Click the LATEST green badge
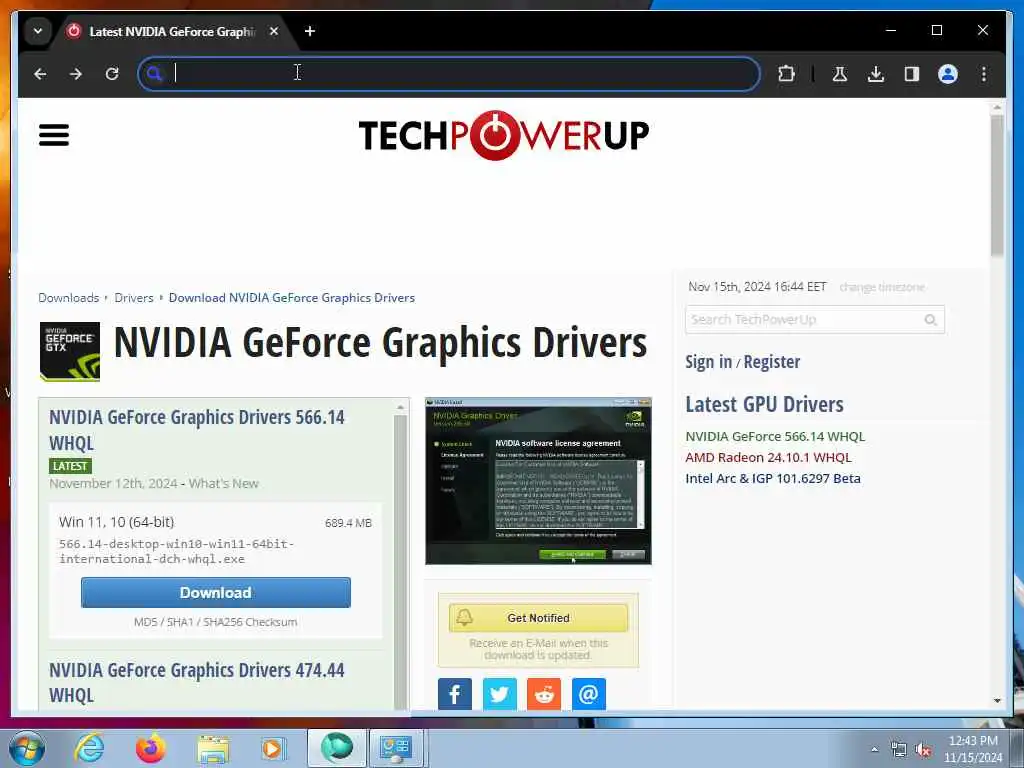The image size is (1024, 768). pos(71,466)
